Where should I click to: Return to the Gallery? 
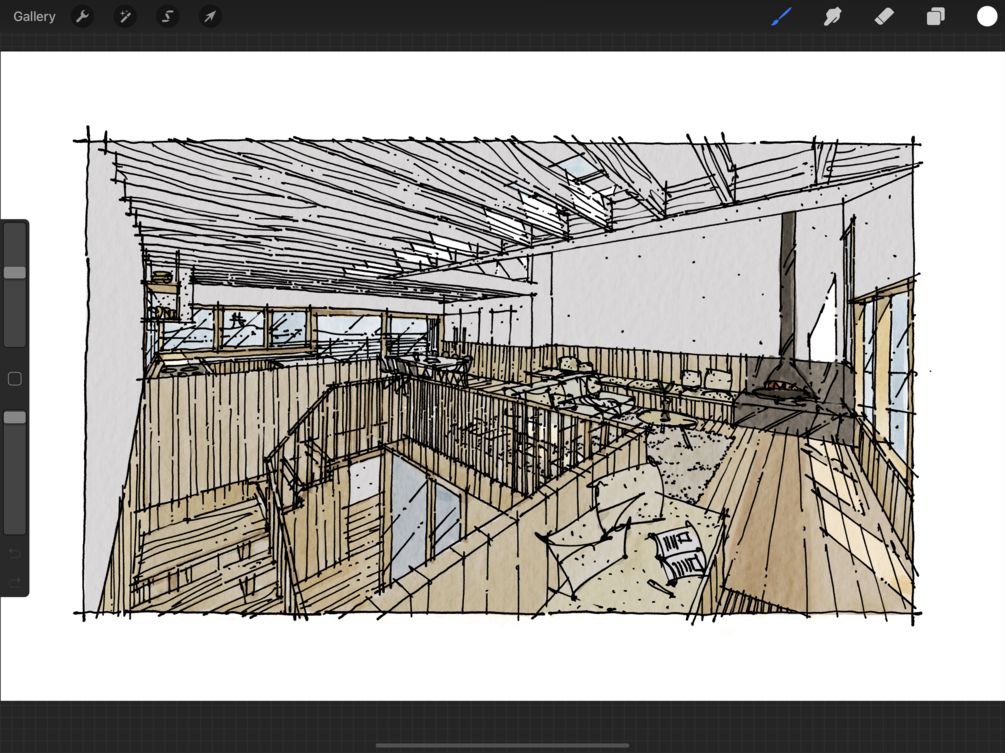pos(34,17)
